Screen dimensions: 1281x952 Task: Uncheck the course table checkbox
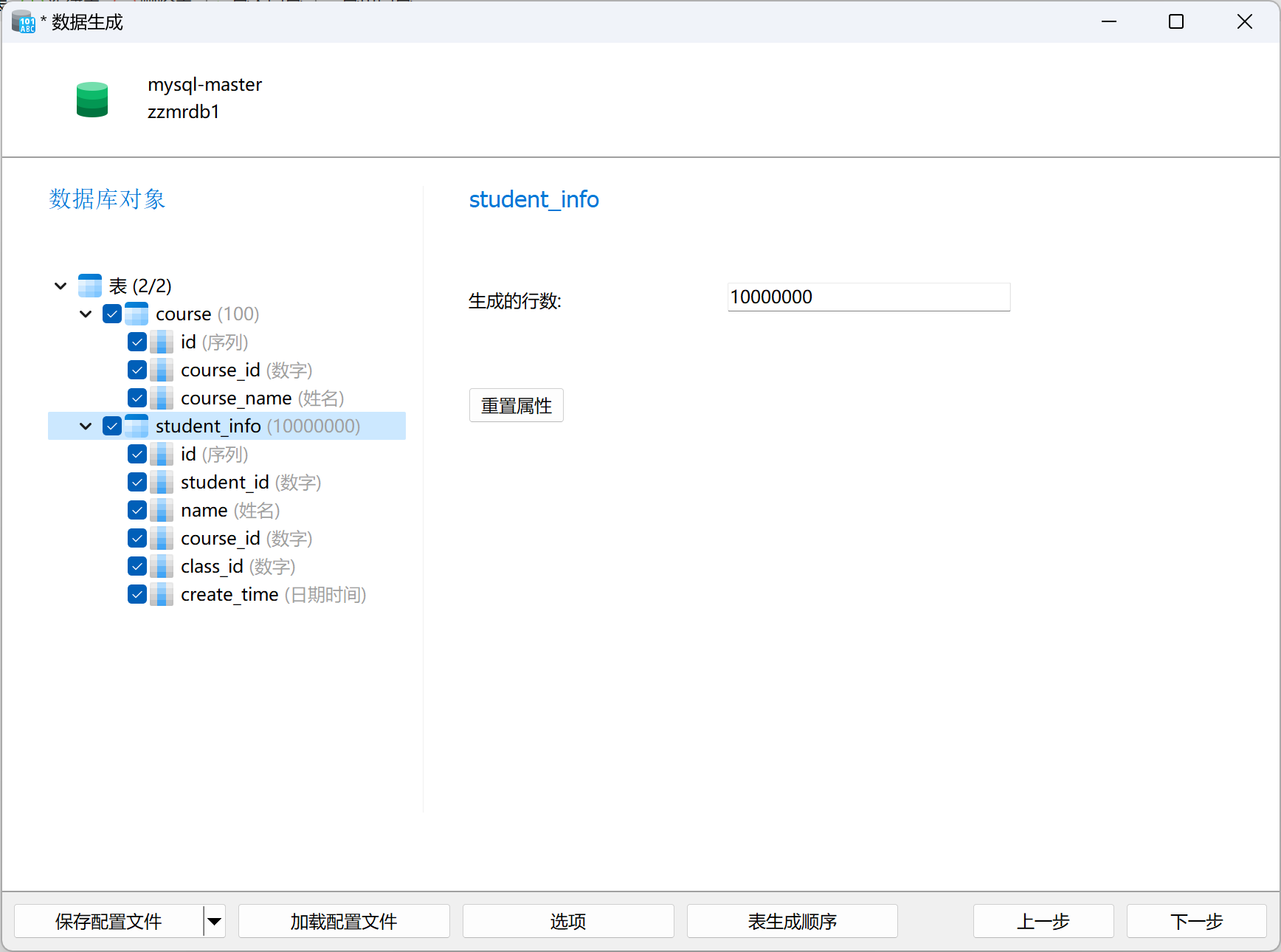112,314
